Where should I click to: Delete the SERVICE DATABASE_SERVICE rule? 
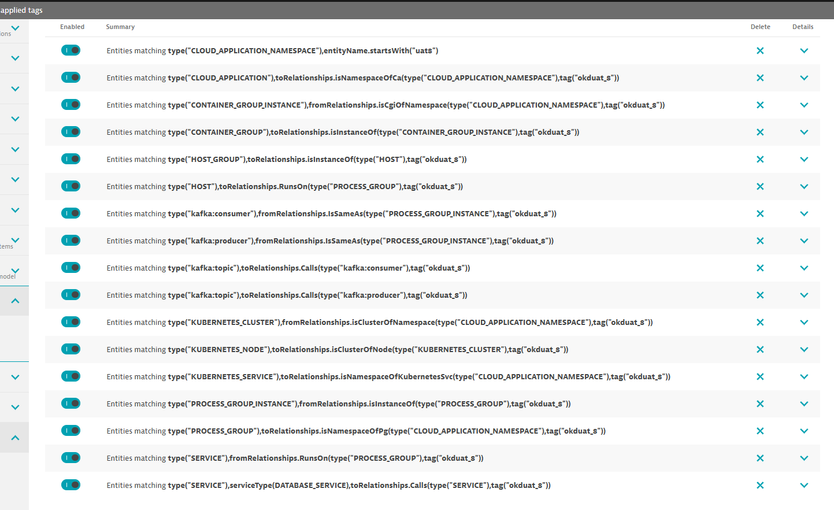760,485
